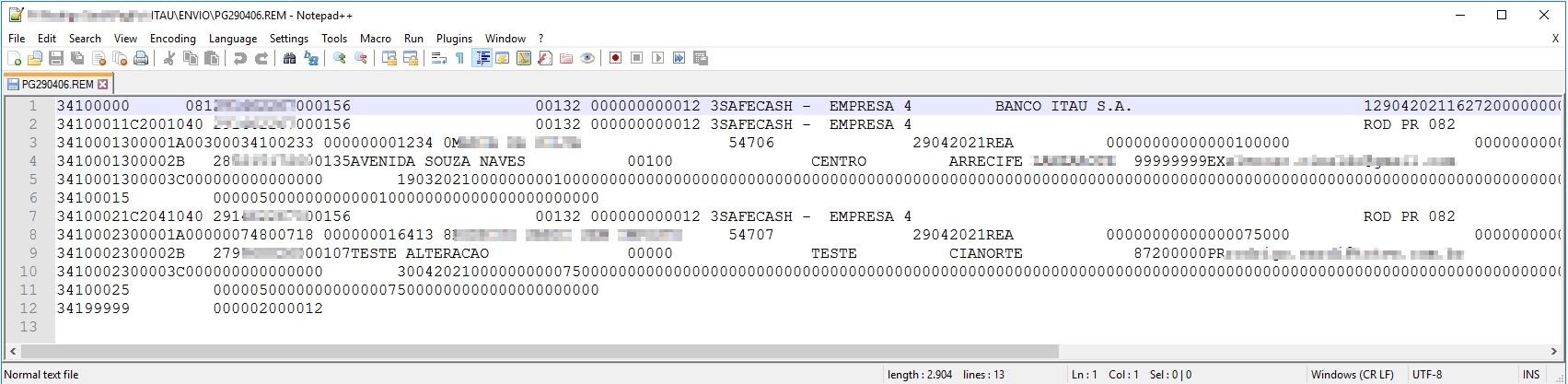The height and width of the screenshot is (384, 1568).
Task: Open the Run menu
Action: click(413, 39)
